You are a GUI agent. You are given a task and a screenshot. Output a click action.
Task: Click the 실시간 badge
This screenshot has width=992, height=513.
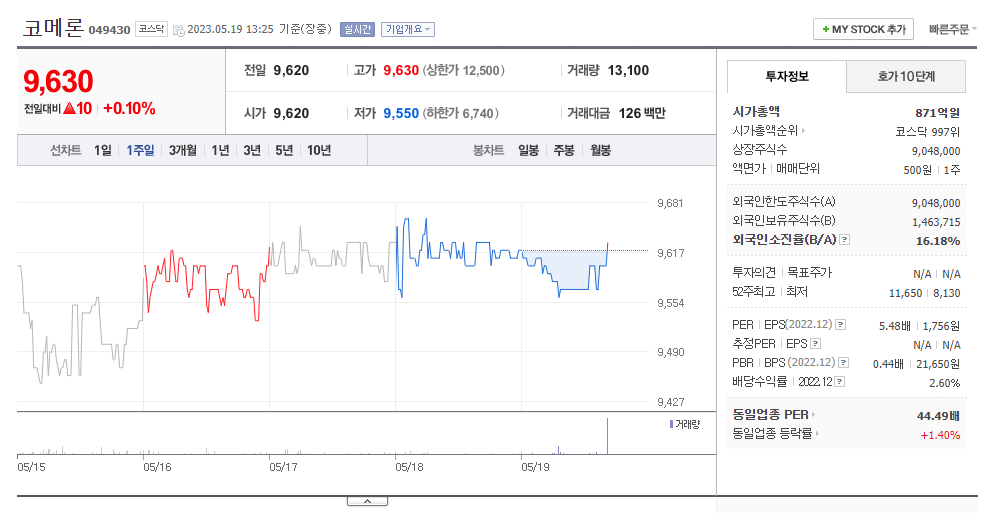click(x=357, y=29)
